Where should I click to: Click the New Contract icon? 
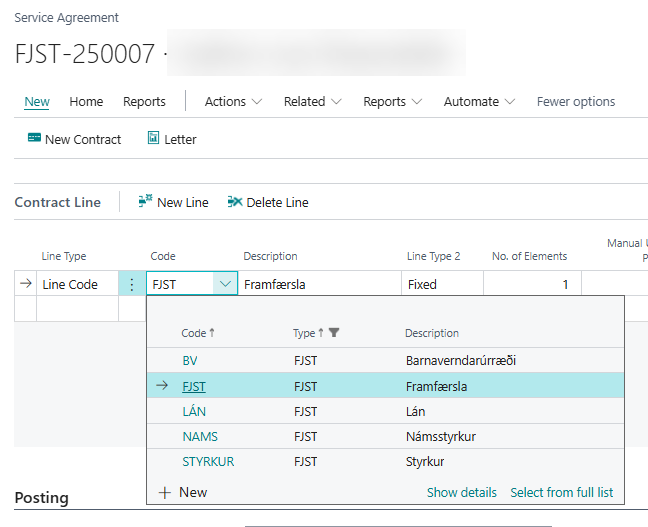35,139
